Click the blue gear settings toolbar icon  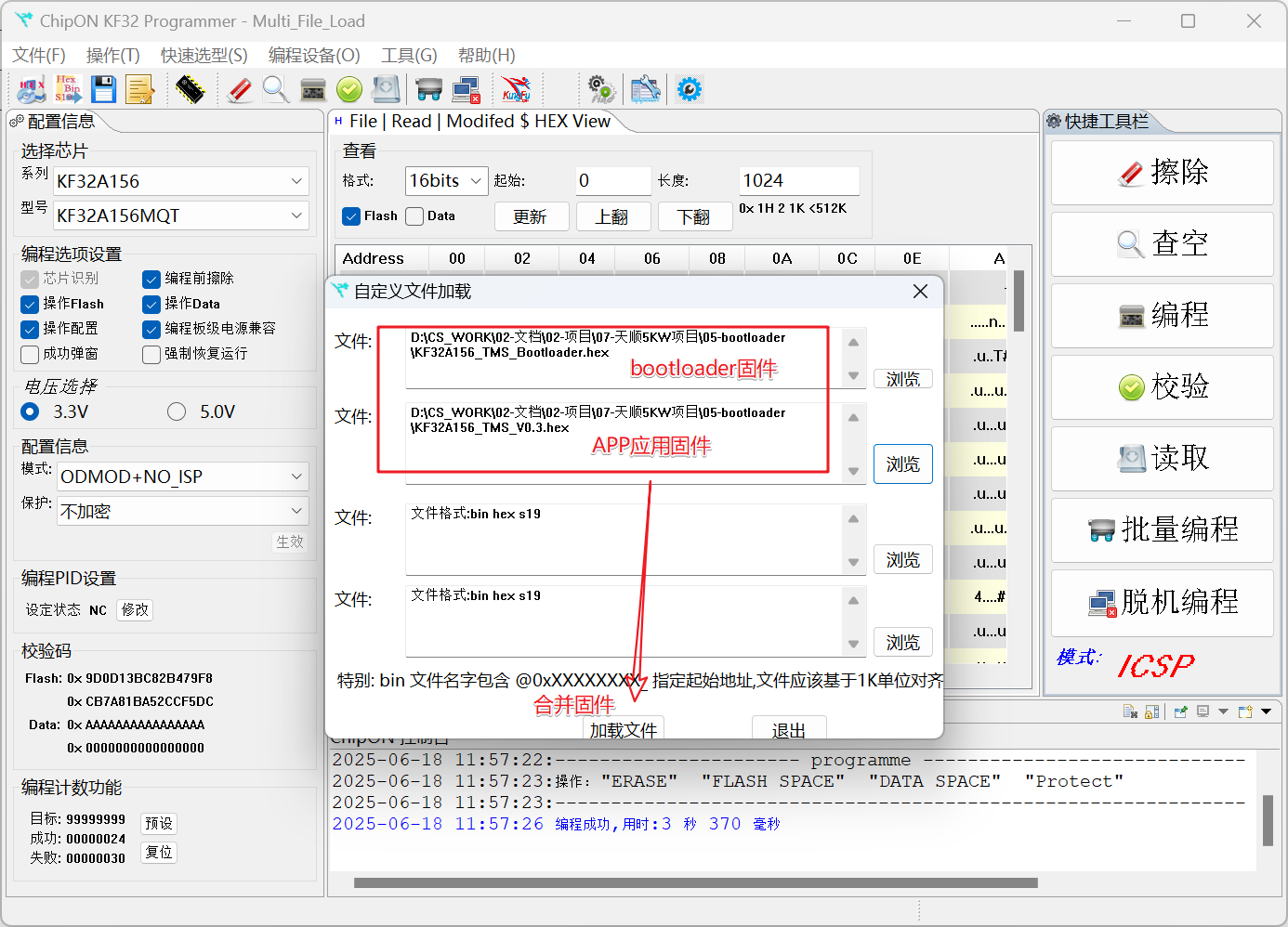(x=690, y=90)
